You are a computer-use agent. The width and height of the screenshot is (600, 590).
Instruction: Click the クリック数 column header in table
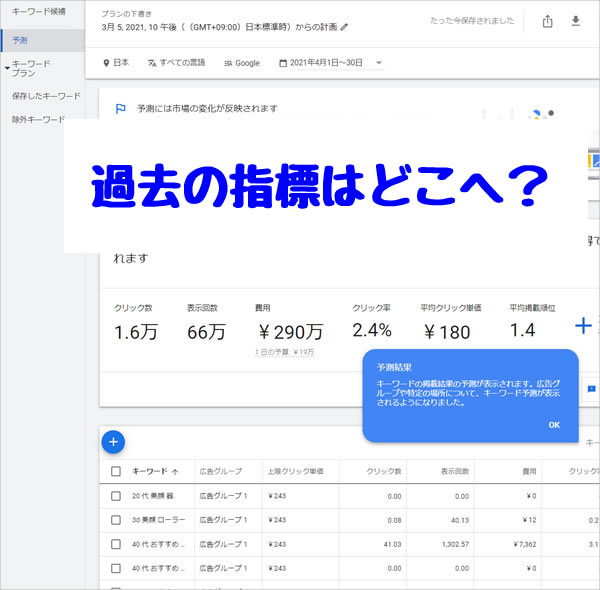coord(384,471)
